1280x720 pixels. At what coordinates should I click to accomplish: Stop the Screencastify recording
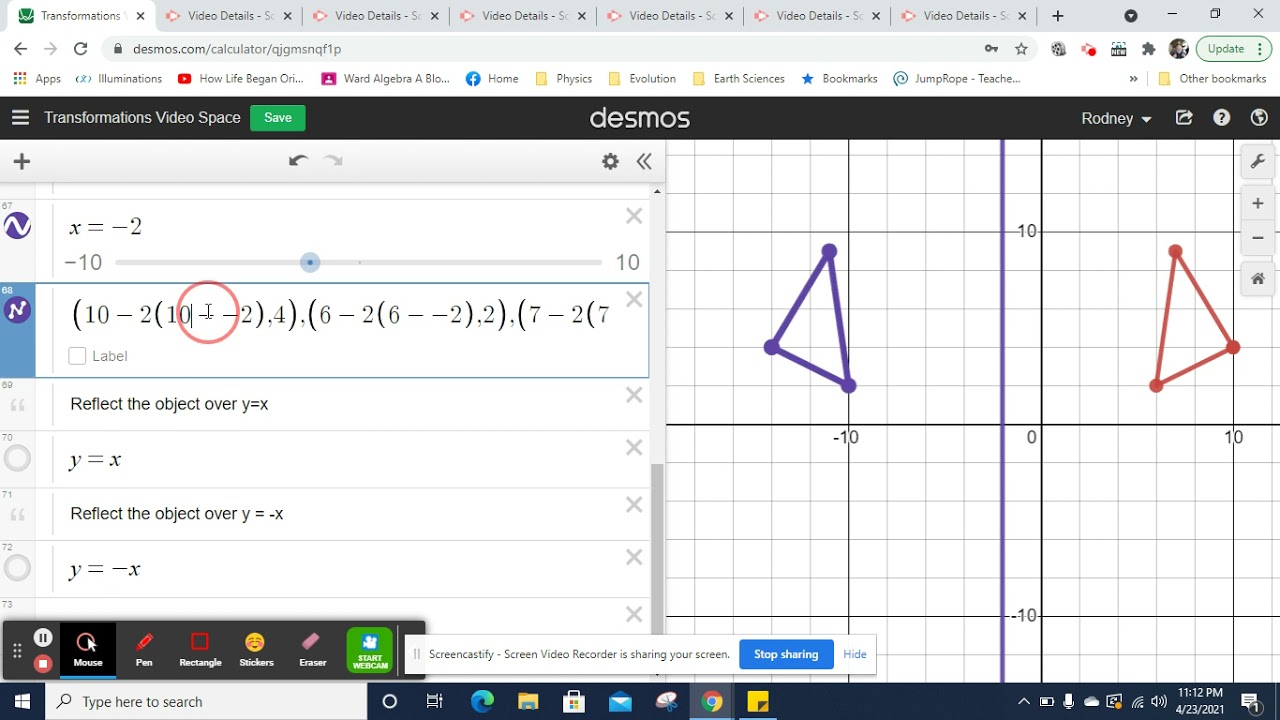[43, 663]
